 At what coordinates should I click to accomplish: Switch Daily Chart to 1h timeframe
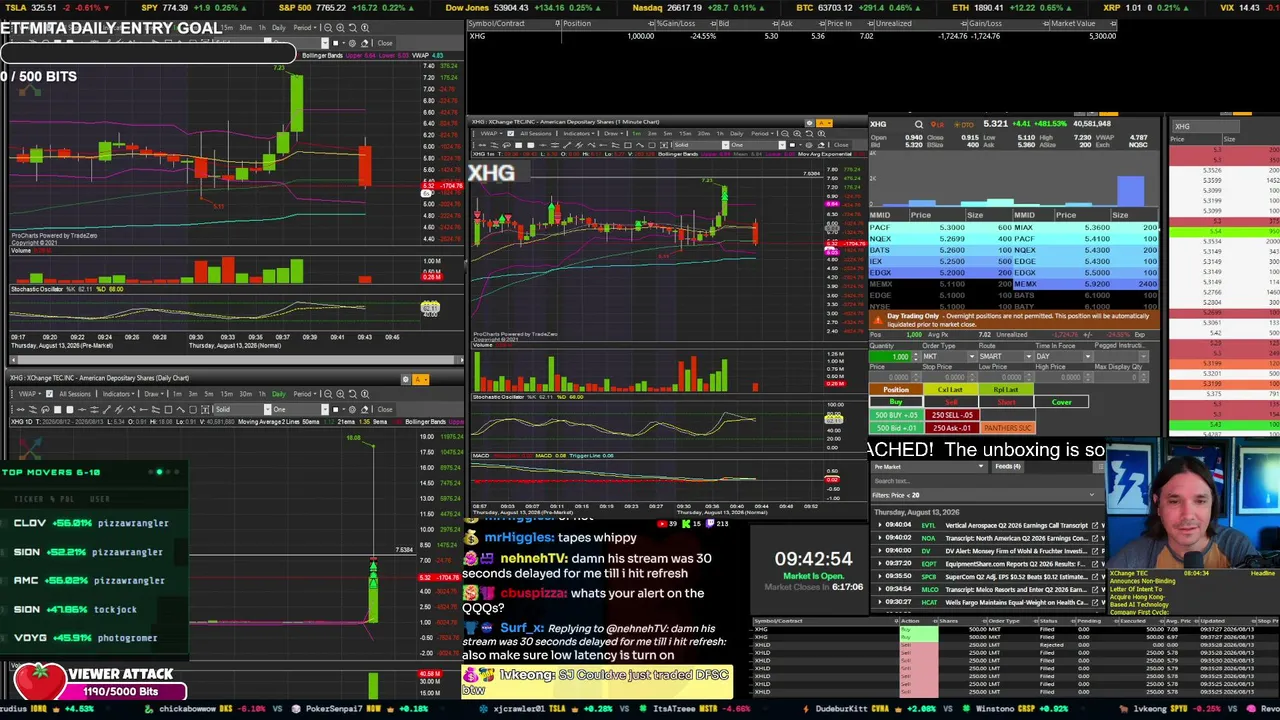[262, 394]
